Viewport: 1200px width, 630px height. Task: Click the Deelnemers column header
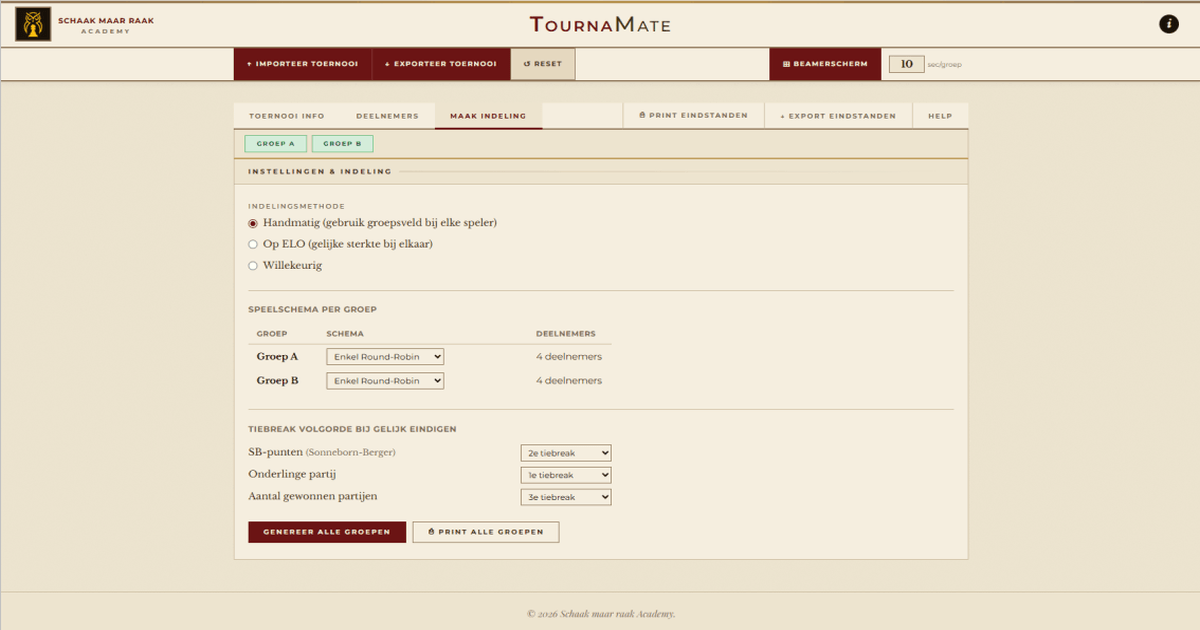(566, 334)
